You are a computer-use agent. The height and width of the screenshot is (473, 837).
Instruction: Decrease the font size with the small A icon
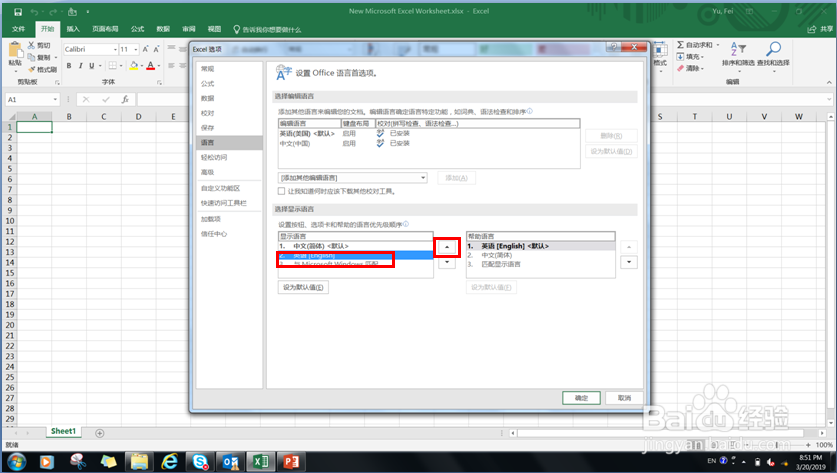point(156,49)
